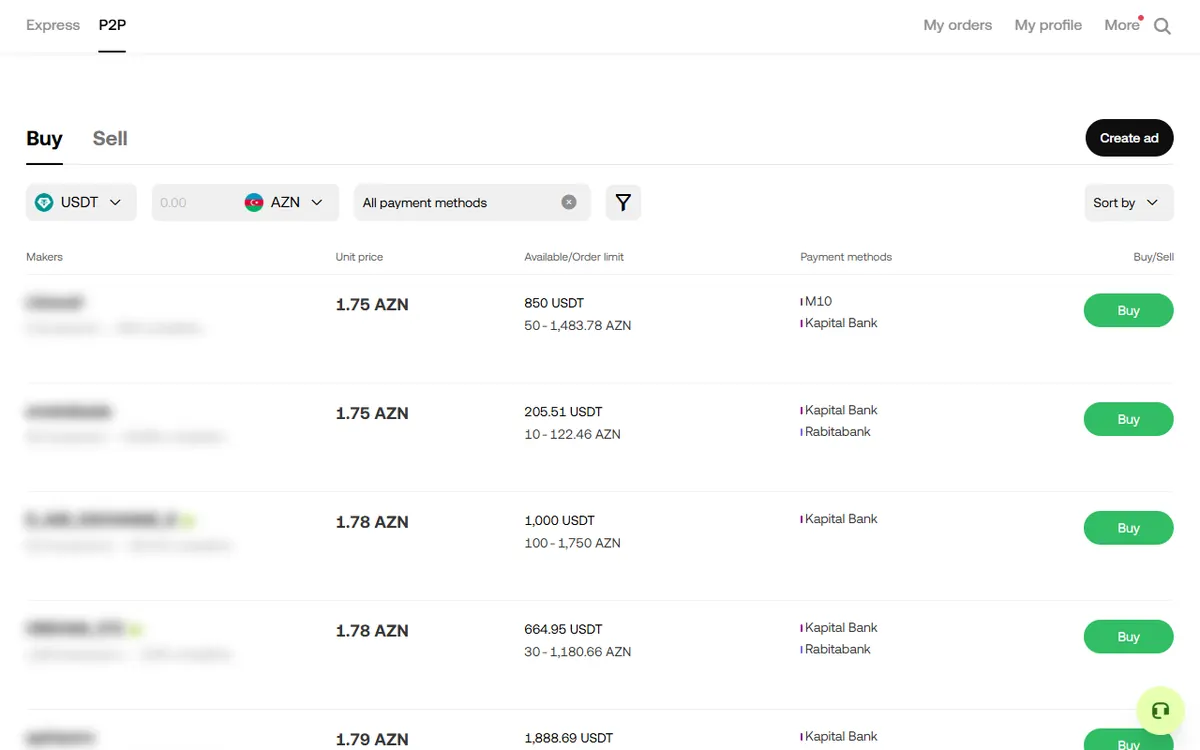
Task: Click the Payment methods column header
Action: point(846,257)
